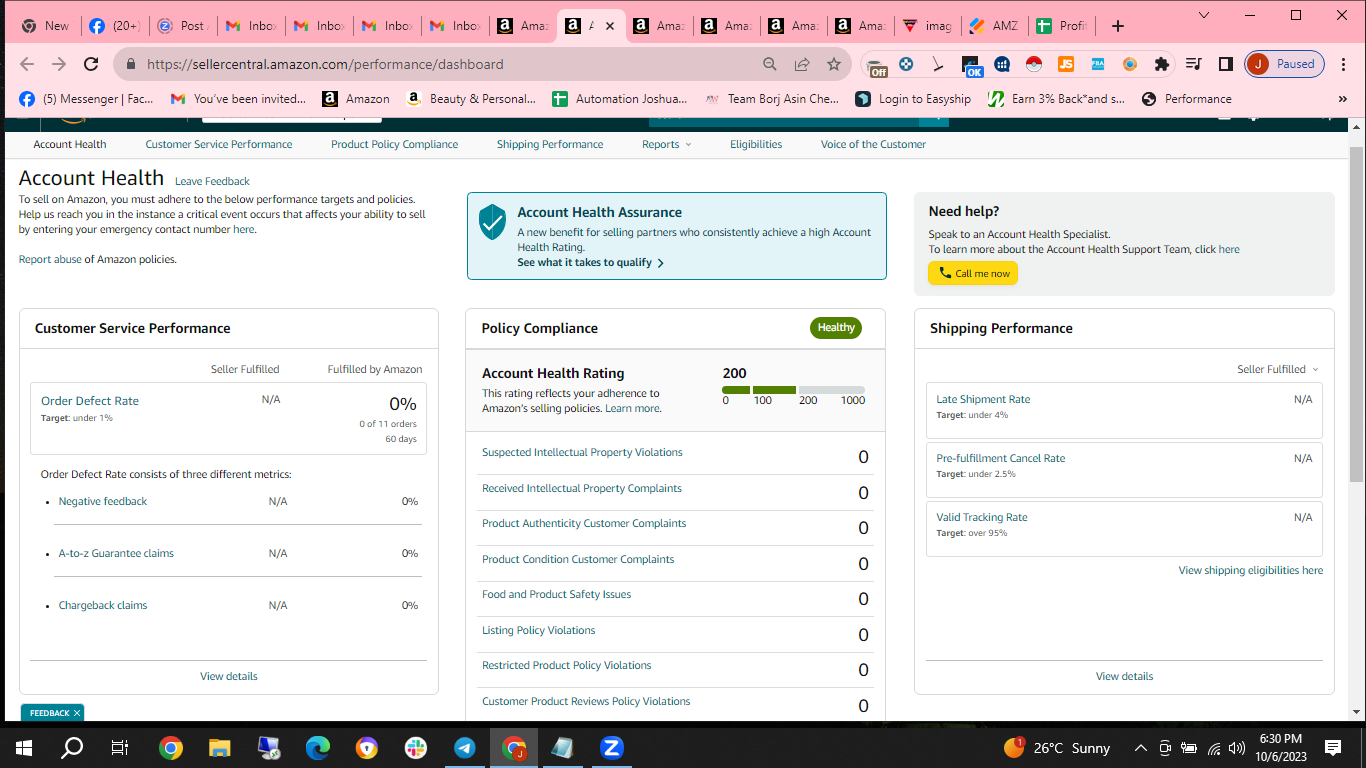Open the media control music icon
The width and height of the screenshot is (1366, 768).
pyautogui.click(x=1193, y=64)
